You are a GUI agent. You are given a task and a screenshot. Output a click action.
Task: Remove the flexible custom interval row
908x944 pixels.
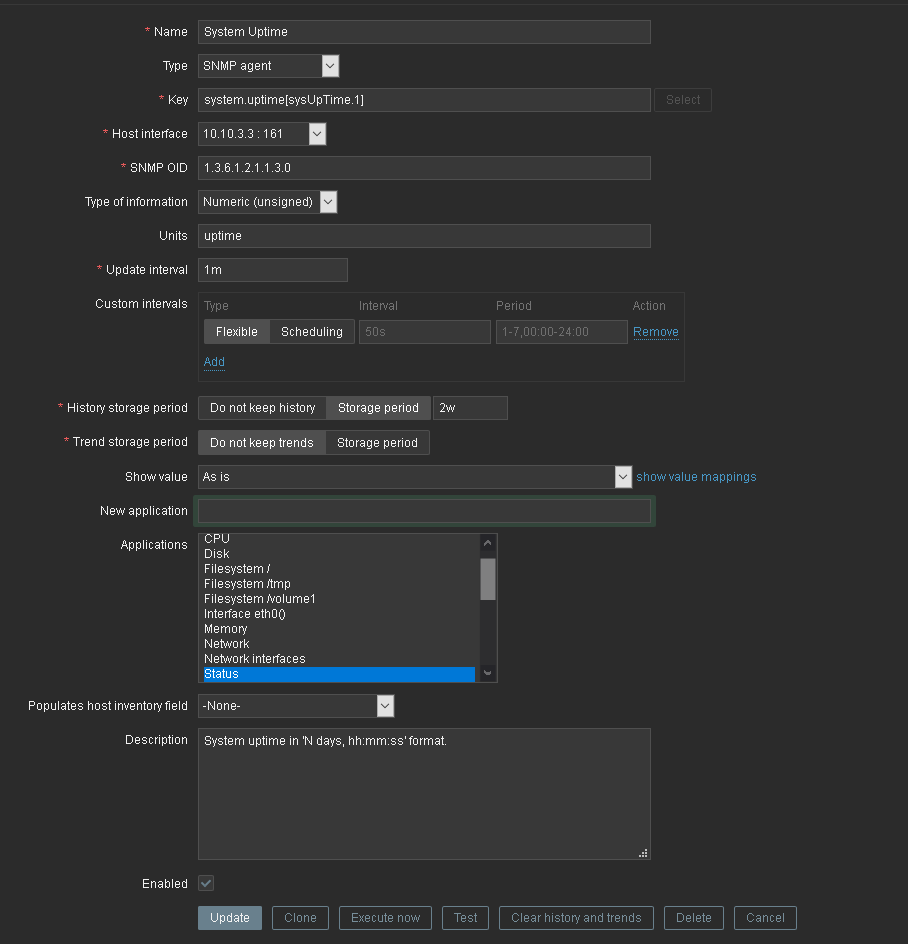click(656, 332)
